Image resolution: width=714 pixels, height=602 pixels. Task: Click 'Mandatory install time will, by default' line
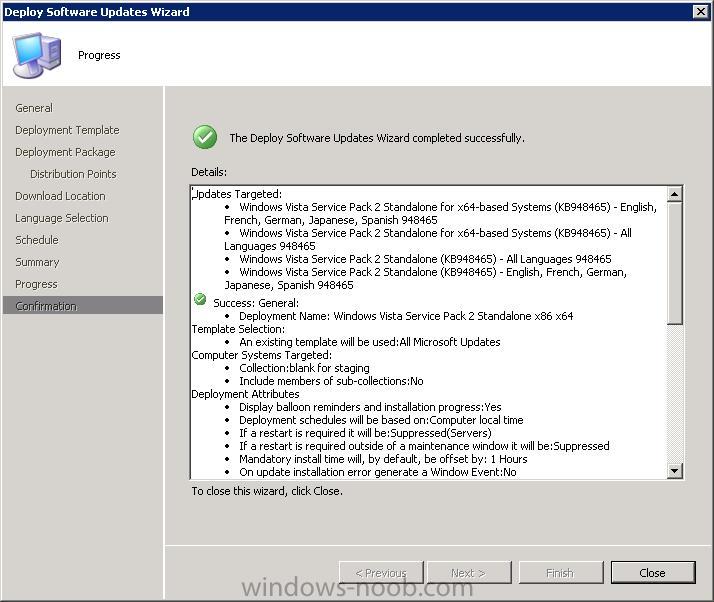tap(383, 459)
